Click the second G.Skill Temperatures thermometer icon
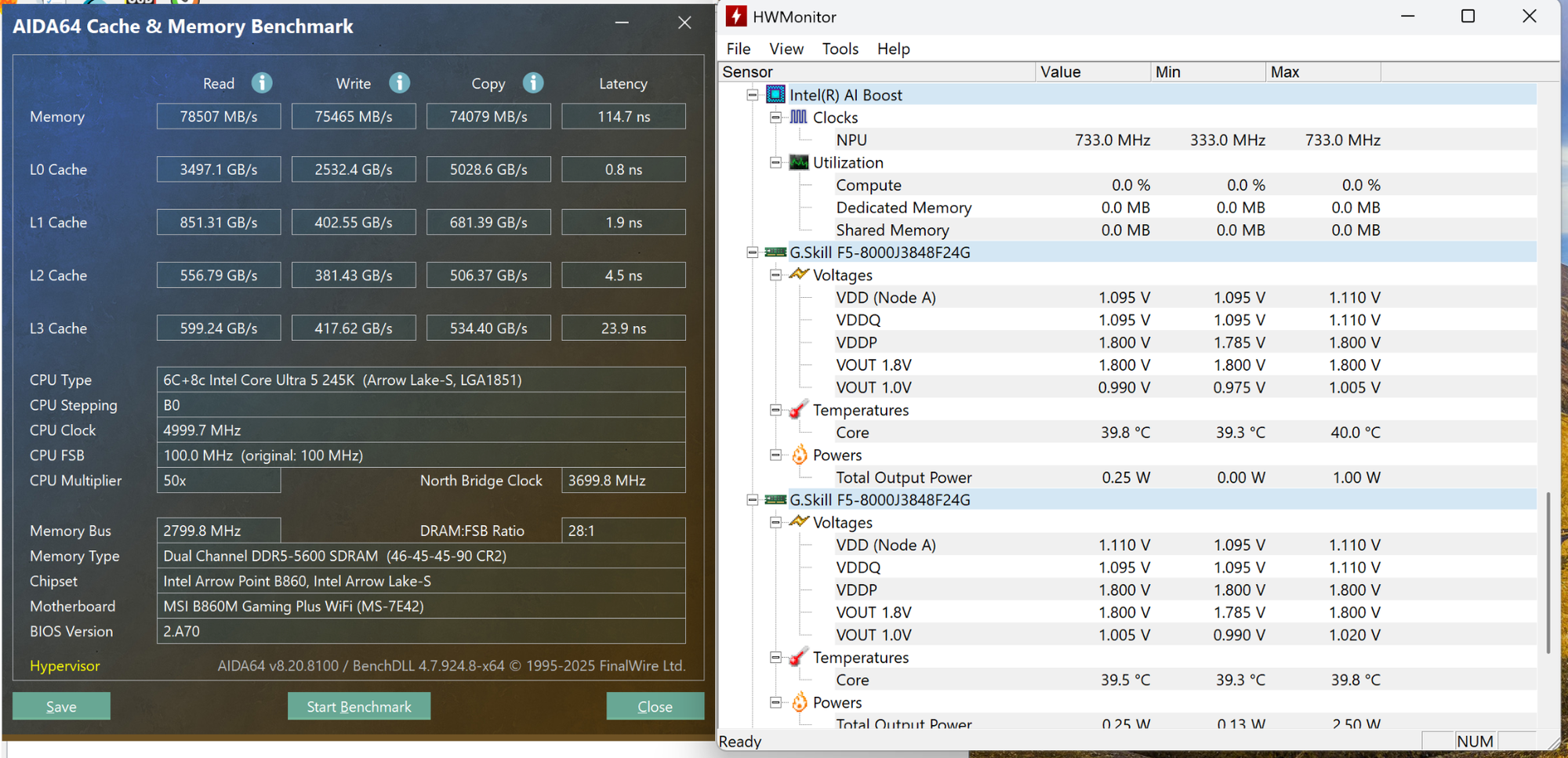This screenshot has height=758, width=1568. [798, 658]
